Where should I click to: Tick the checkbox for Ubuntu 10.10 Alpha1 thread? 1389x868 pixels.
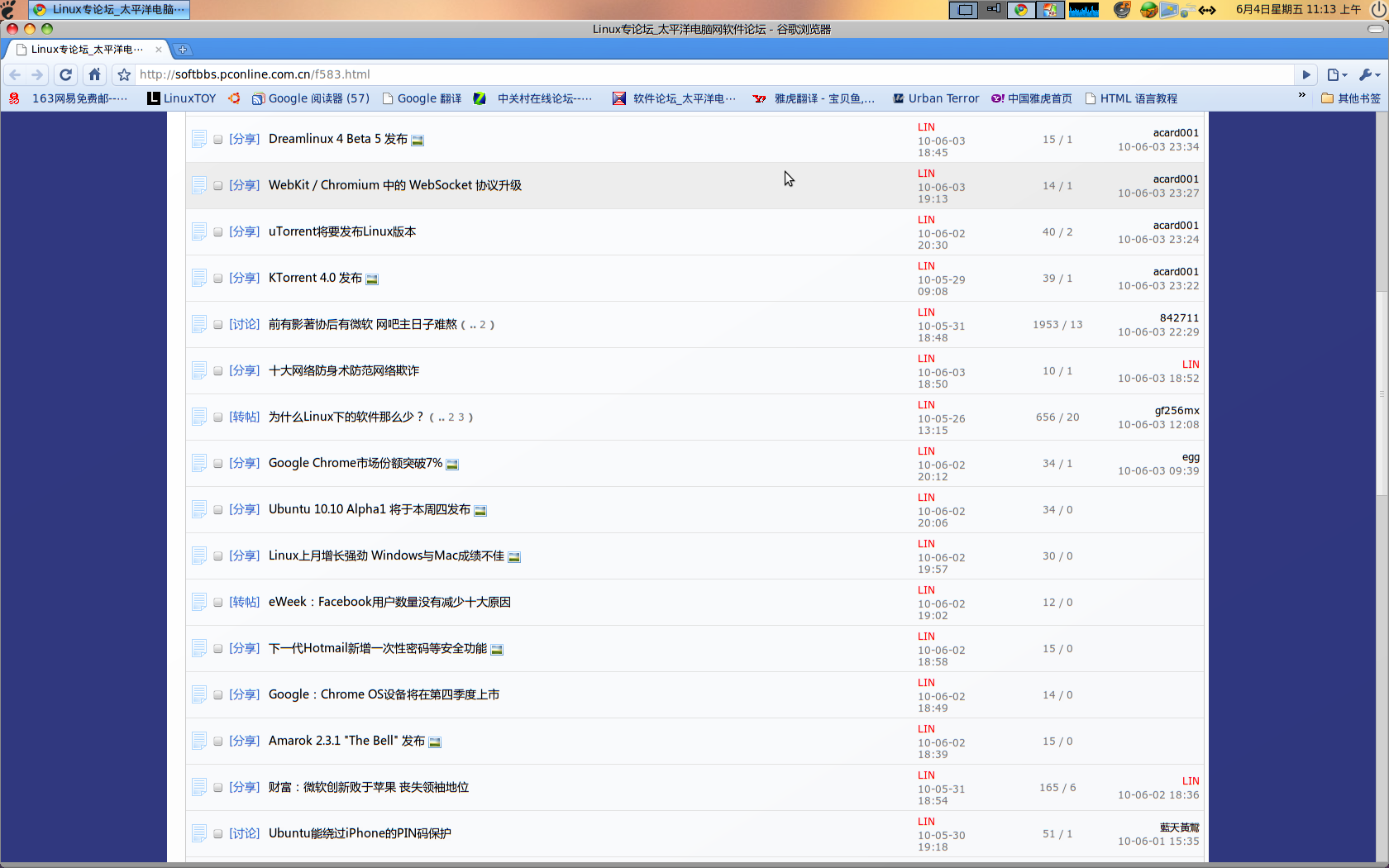[218, 510]
